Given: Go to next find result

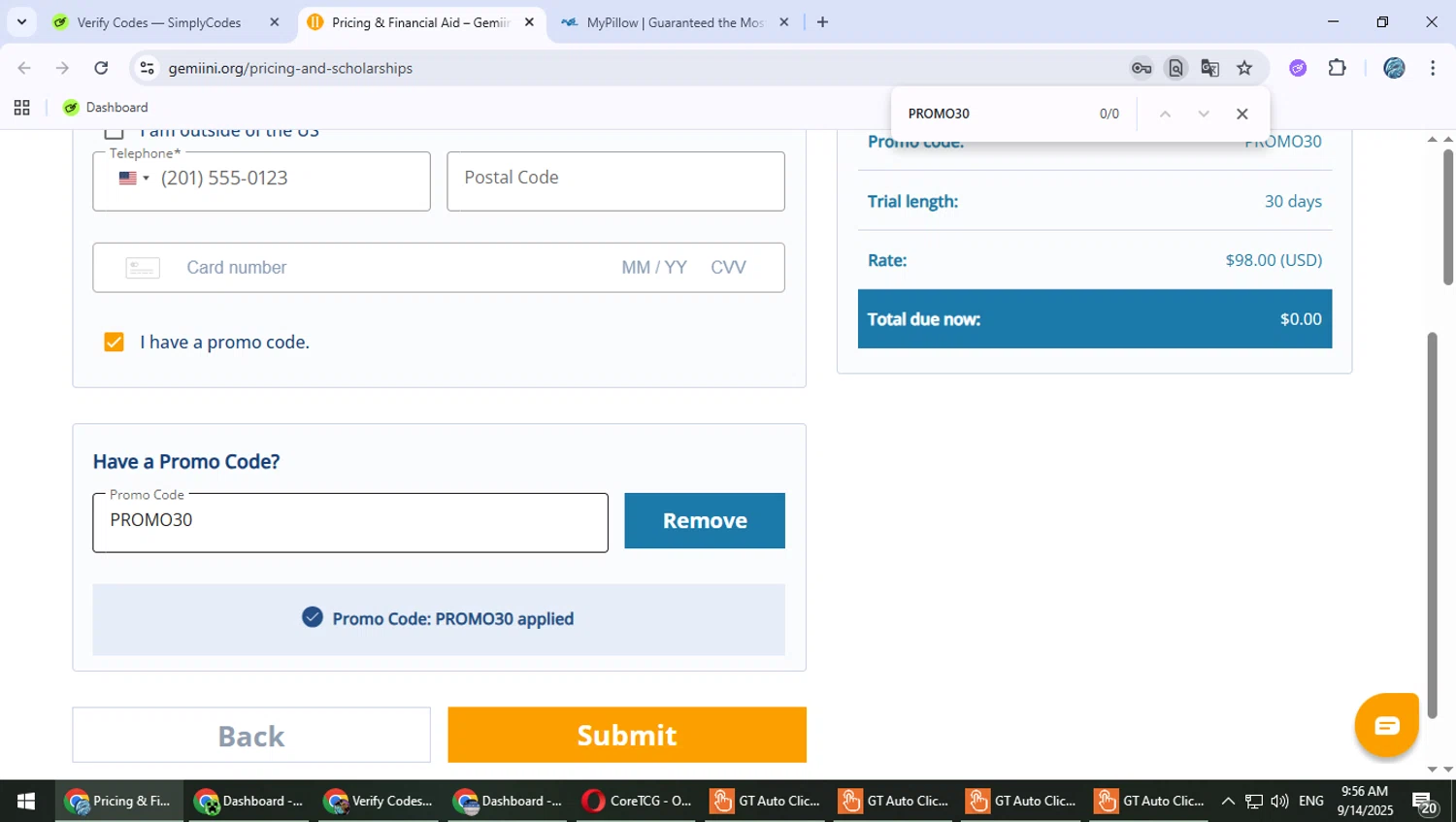Looking at the screenshot, I should pos(1204,115).
